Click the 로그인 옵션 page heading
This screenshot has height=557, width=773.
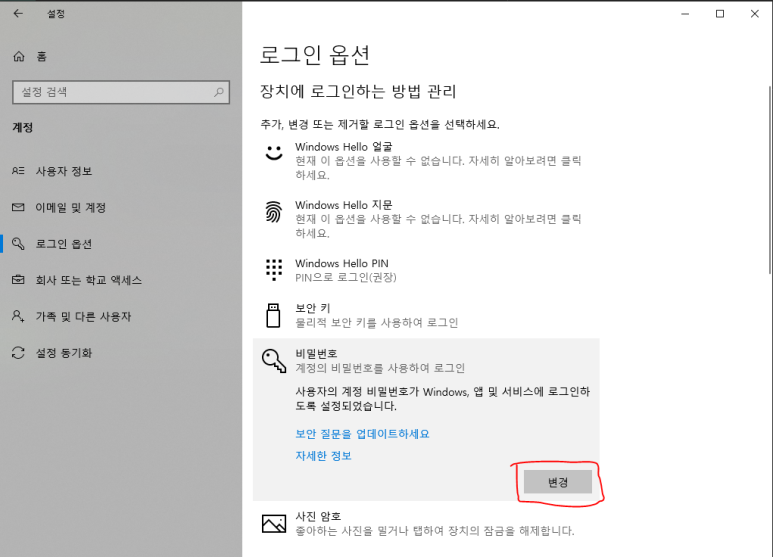tap(315, 54)
